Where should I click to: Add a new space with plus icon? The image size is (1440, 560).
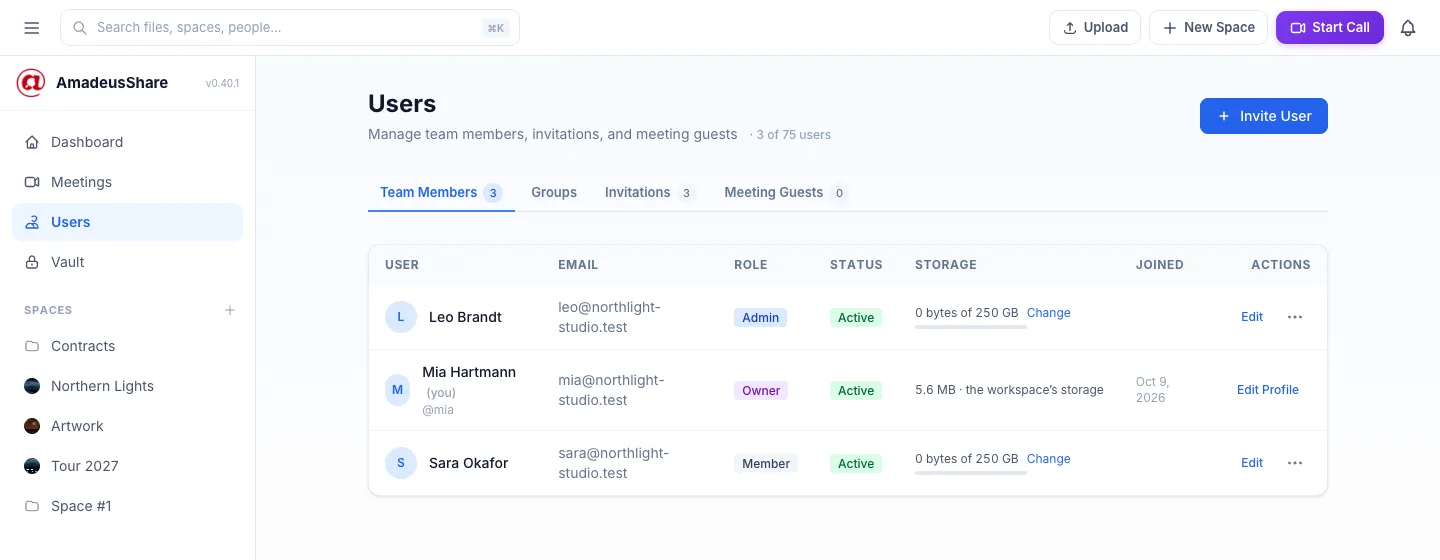coord(230,310)
